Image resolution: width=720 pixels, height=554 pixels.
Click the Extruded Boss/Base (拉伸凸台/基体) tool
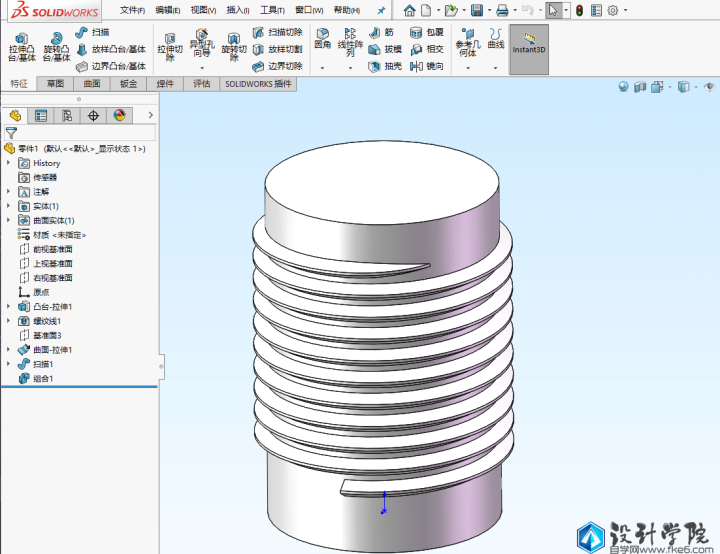(x=21, y=46)
